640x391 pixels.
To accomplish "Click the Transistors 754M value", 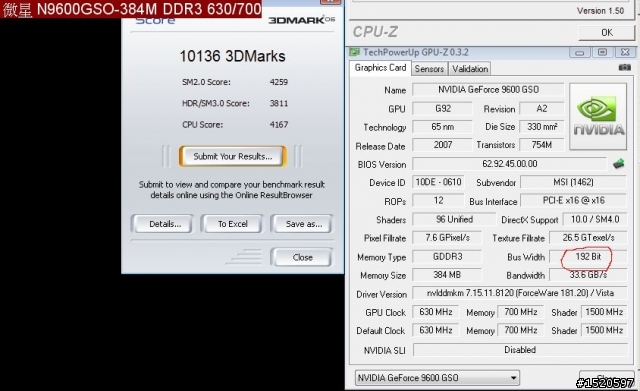I will [542, 144].
